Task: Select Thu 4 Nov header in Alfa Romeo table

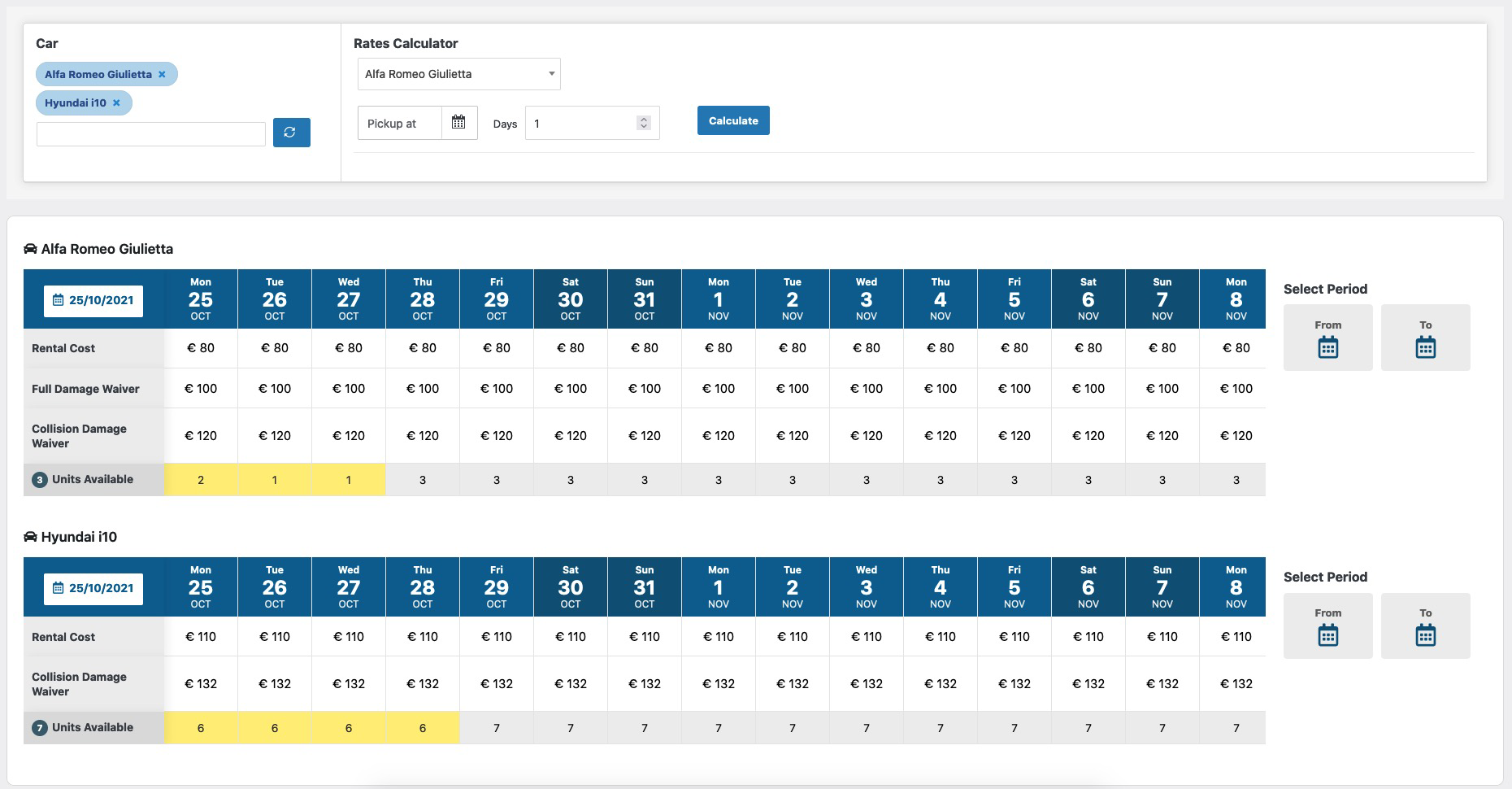Action: 941,299
